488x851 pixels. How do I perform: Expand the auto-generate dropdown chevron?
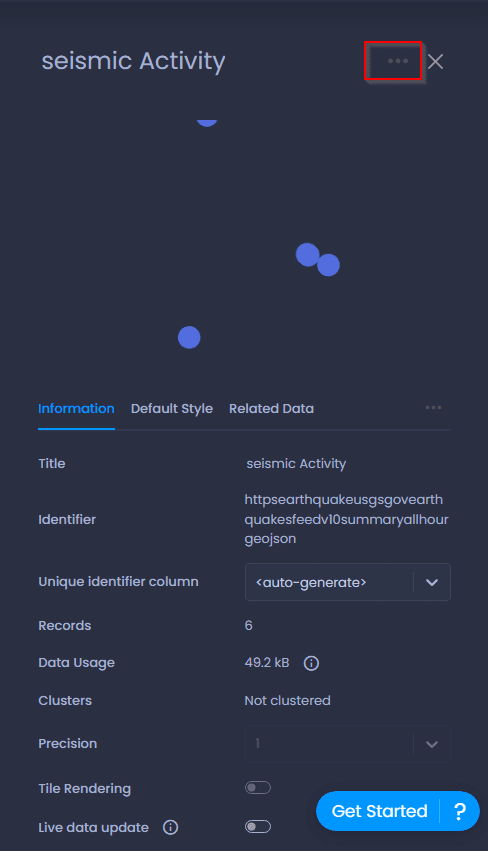432,582
